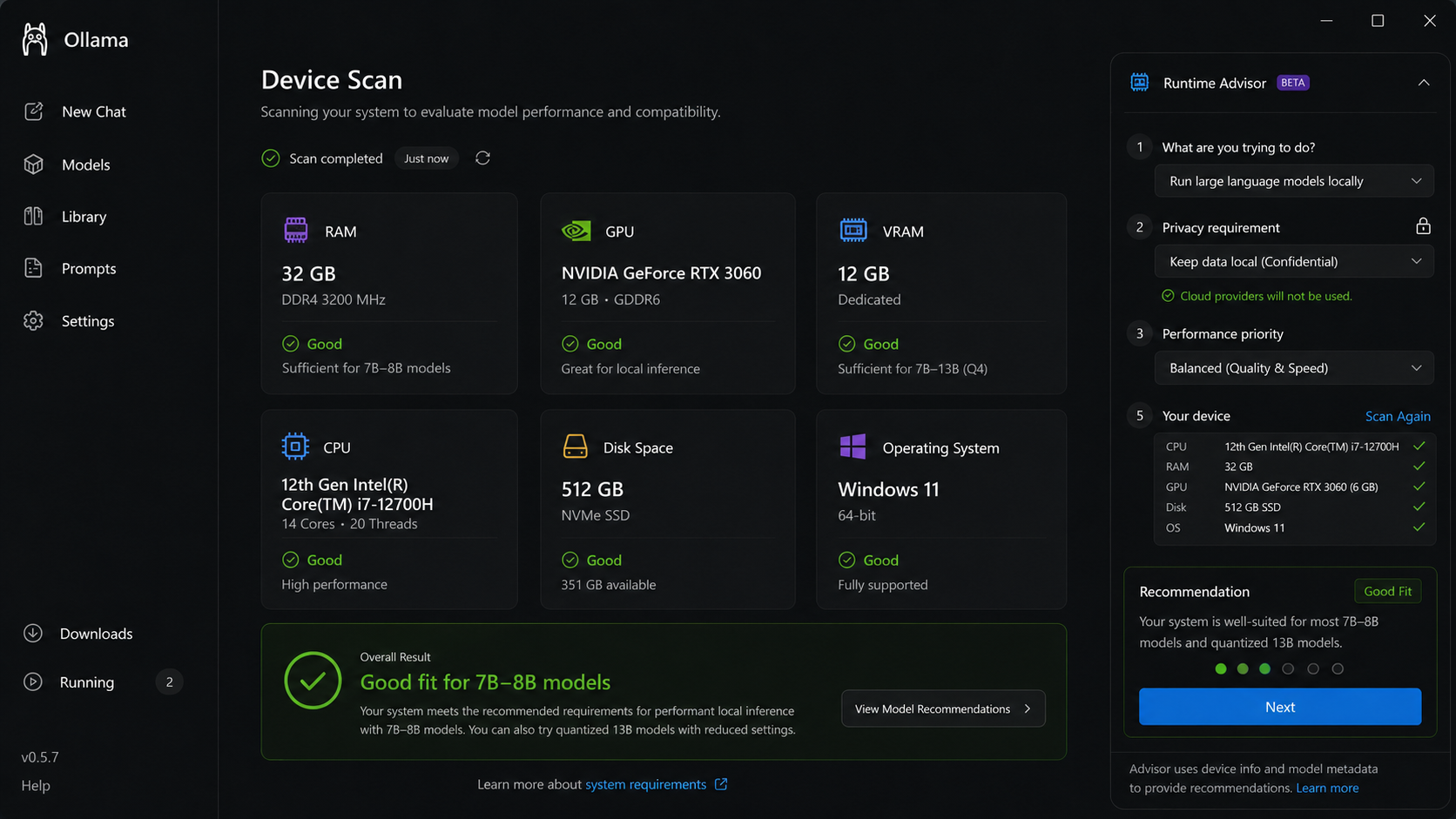Click the Running count badge 2
1456x819 pixels.
click(x=169, y=682)
